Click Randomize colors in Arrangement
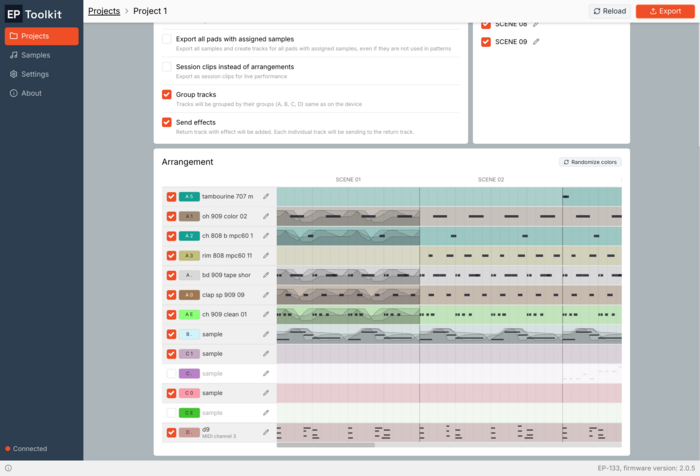The image size is (700, 476). coord(590,162)
